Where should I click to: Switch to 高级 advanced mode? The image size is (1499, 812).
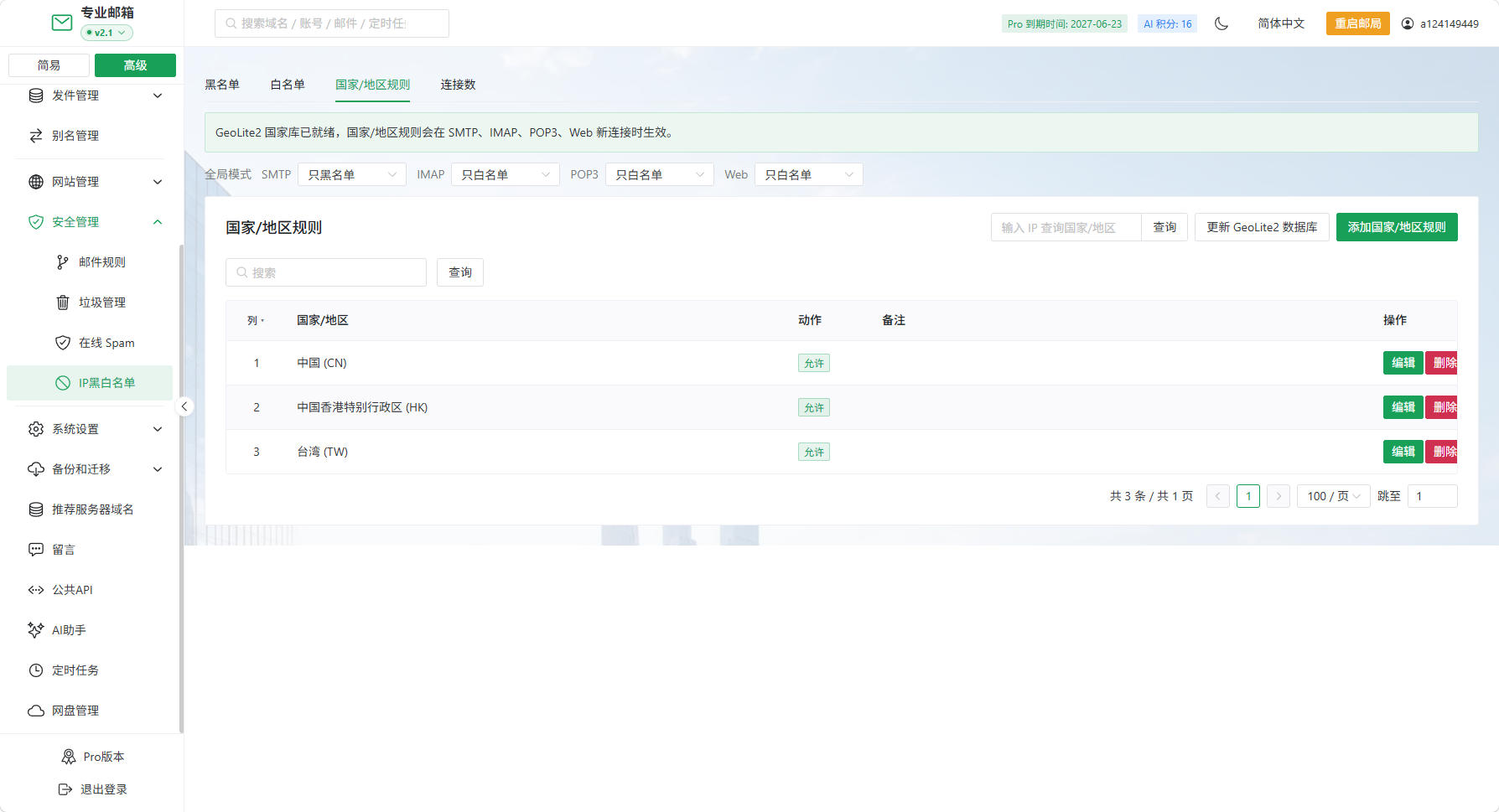point(135,65)
